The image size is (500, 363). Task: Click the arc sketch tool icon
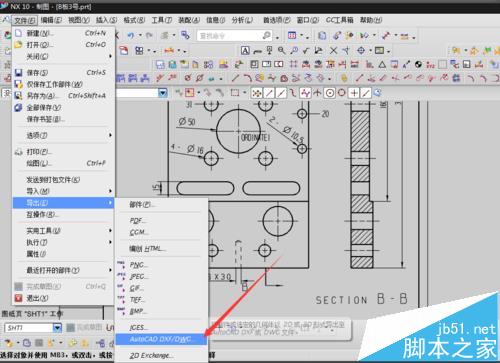pos(247,78)
